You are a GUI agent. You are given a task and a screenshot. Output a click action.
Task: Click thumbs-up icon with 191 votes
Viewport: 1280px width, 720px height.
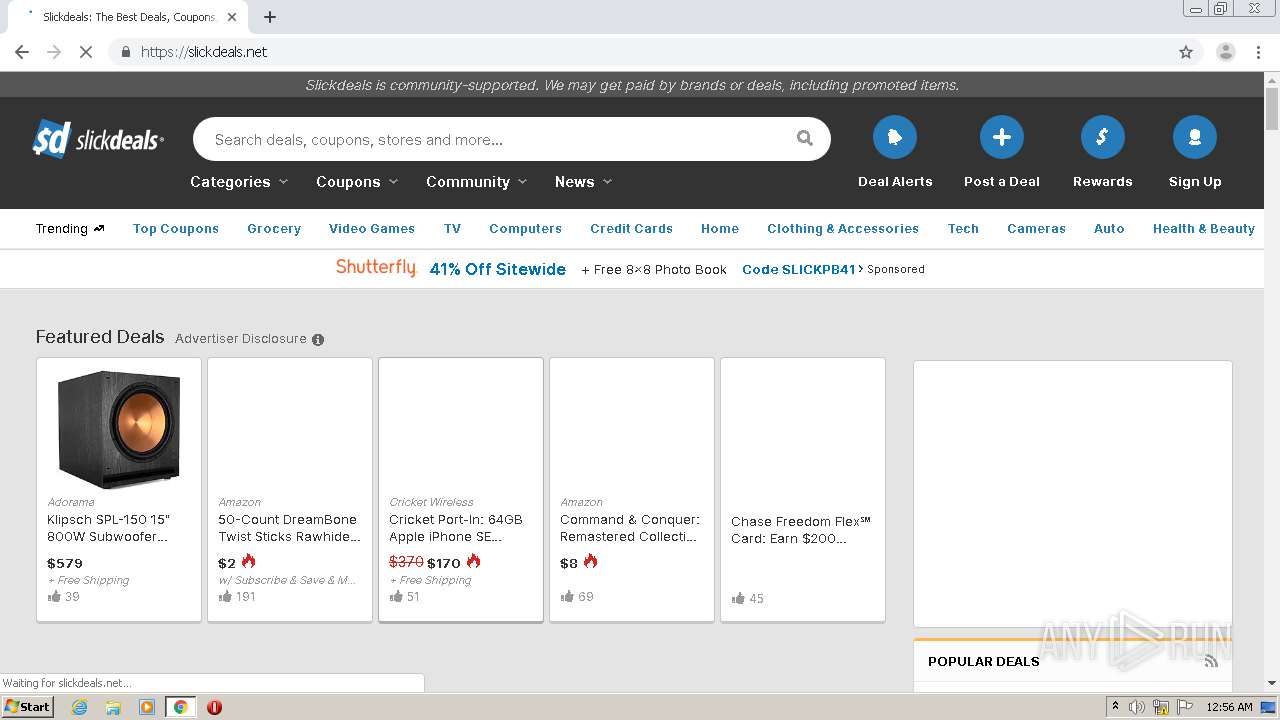click(x=225, y=596)
